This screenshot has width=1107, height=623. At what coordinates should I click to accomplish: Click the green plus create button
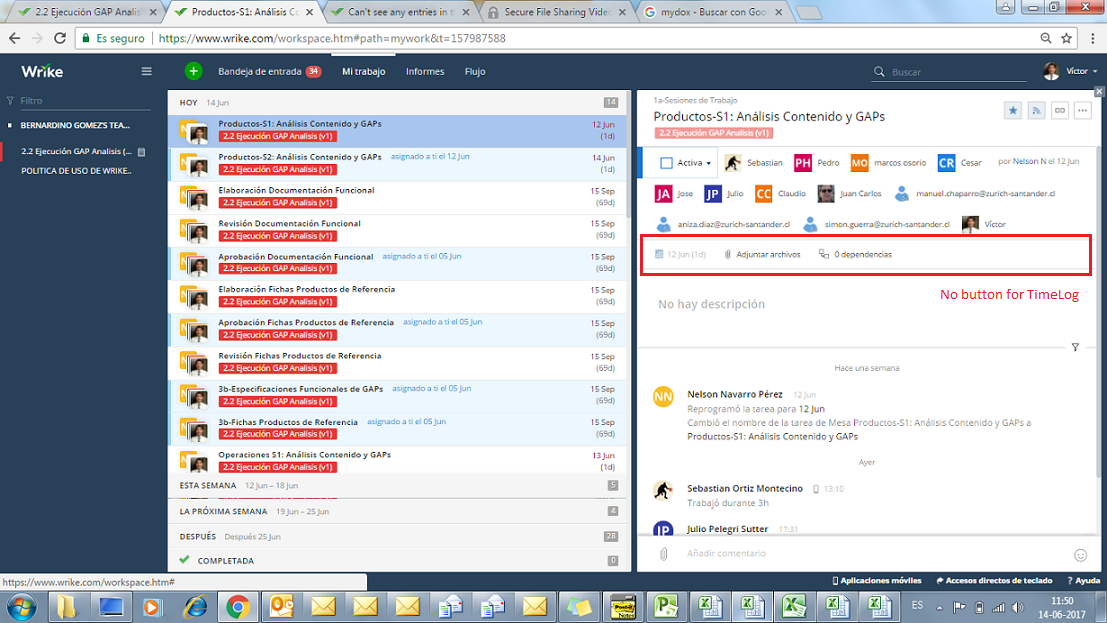pos(193,71)
